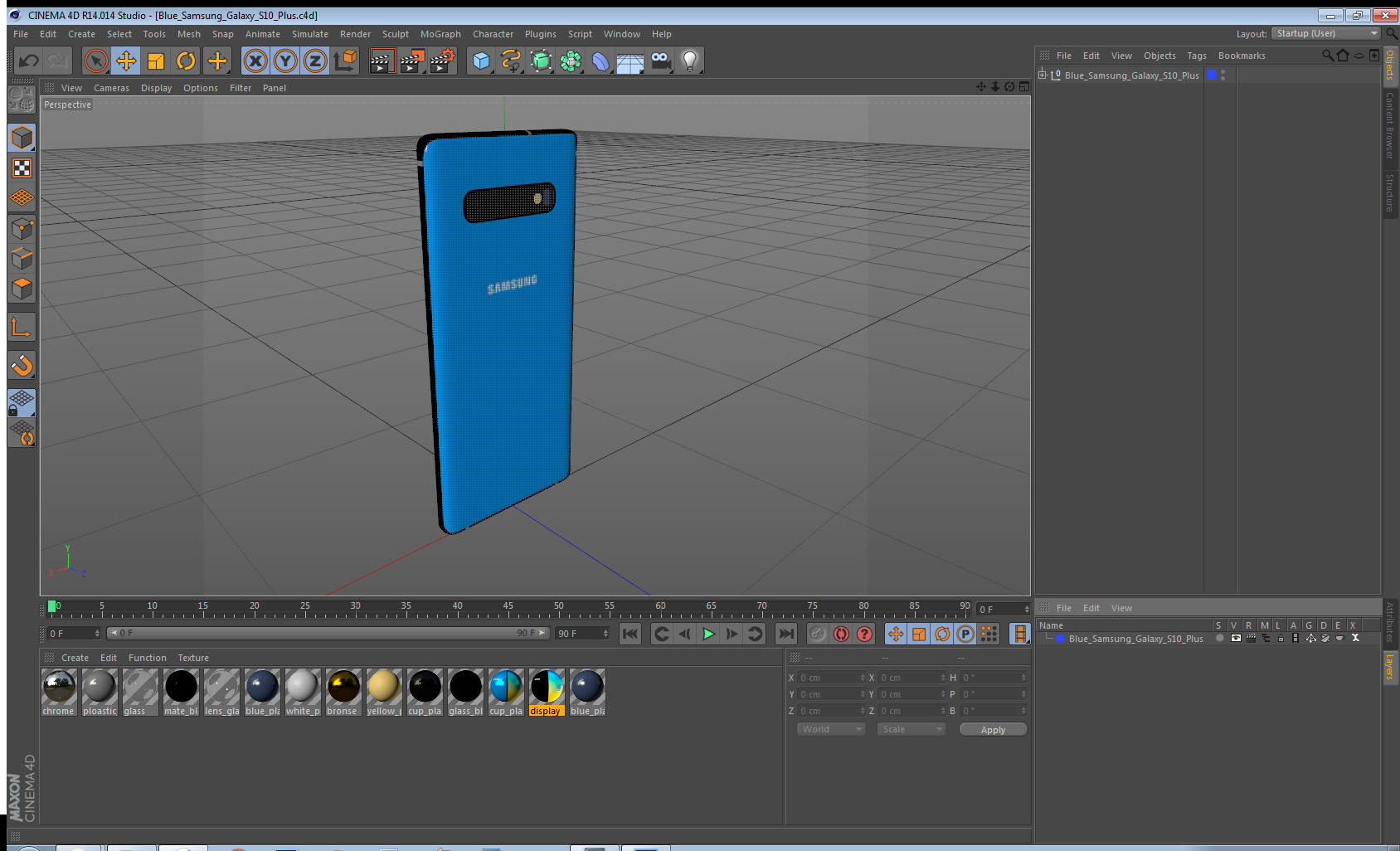Go to end of animation

click(785, 634)
